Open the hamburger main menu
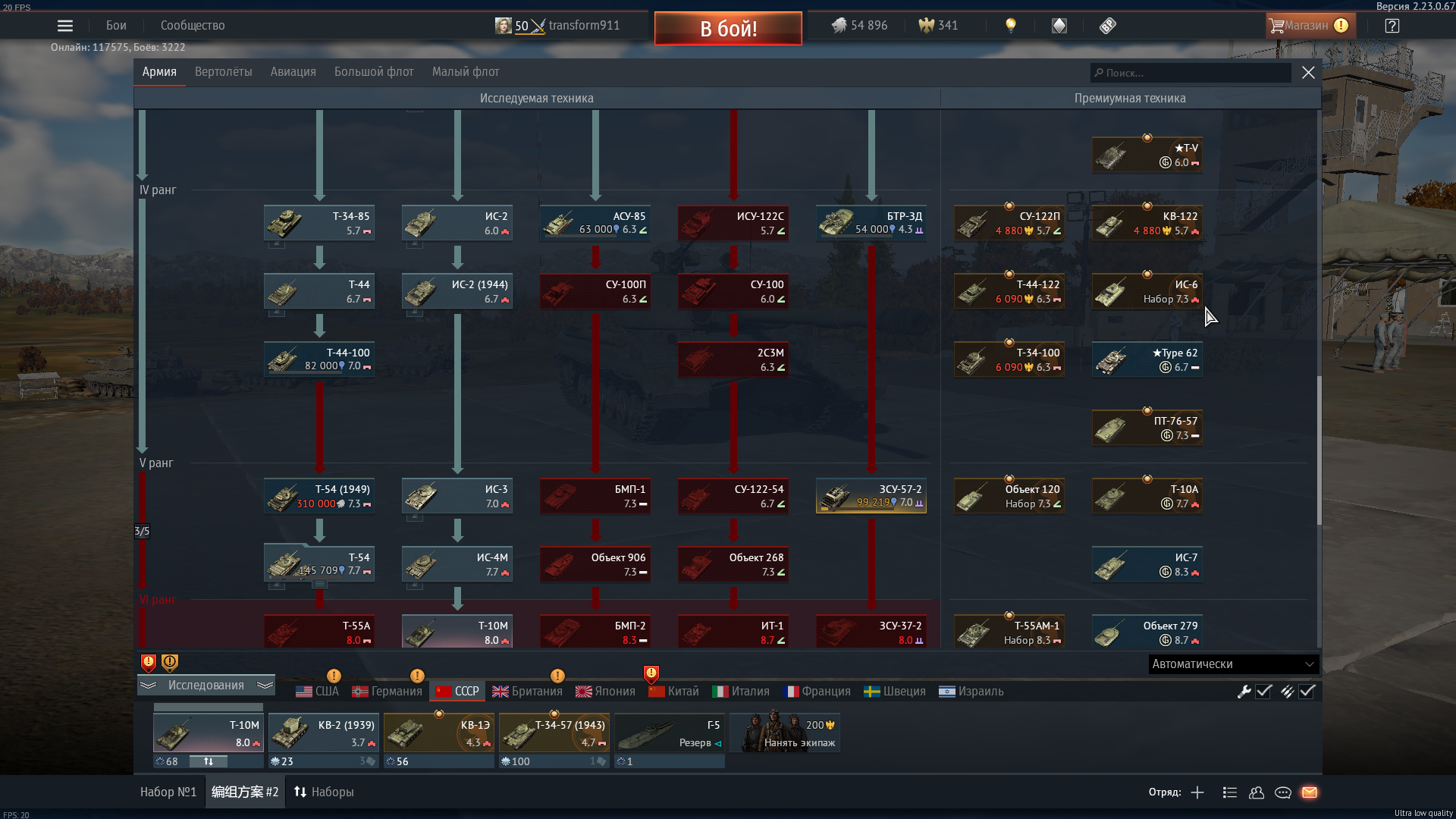Screen dimensions: 1456x819 pyautogui.click(x=65, y=26)
